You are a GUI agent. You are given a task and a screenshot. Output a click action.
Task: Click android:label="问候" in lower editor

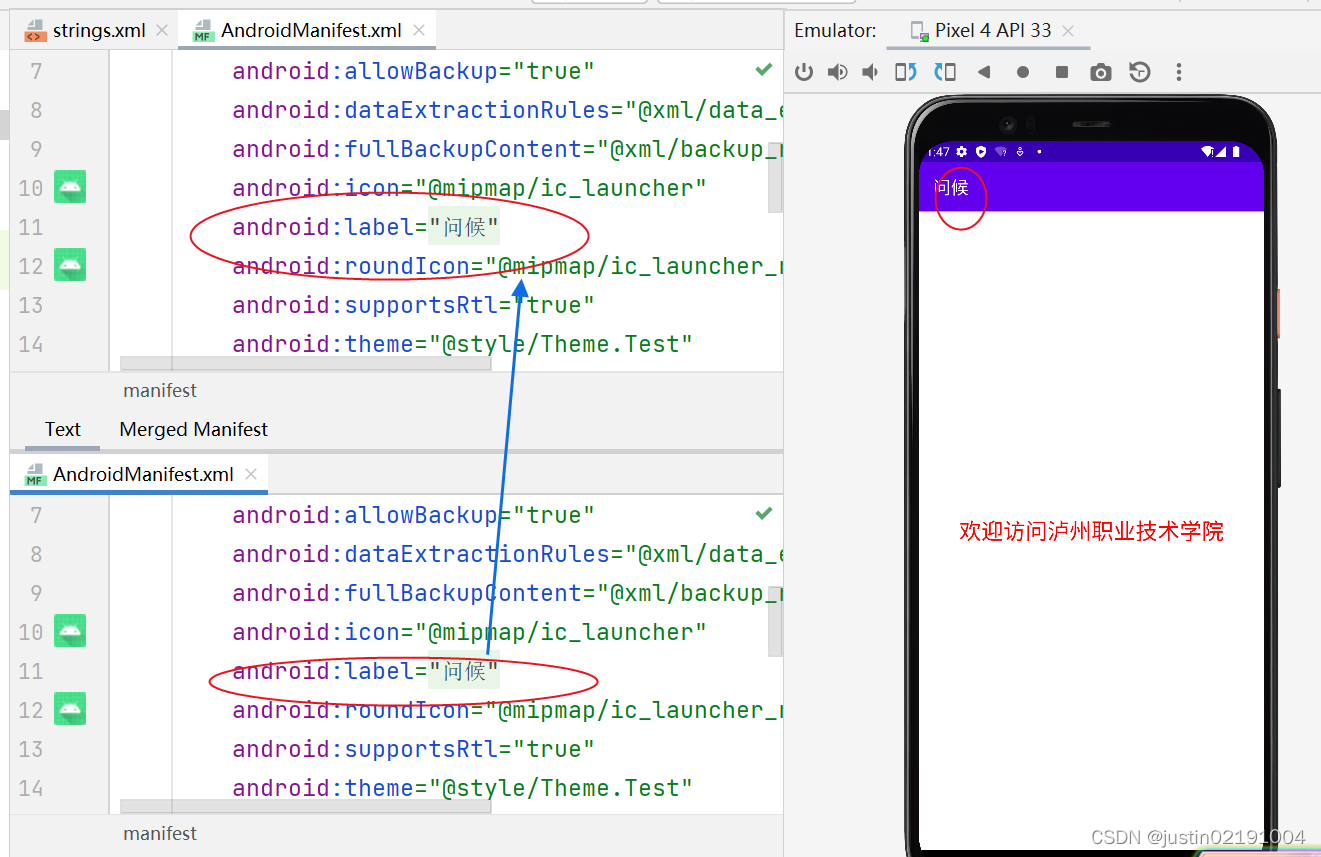pyautogui.click(x=366, y=671)
